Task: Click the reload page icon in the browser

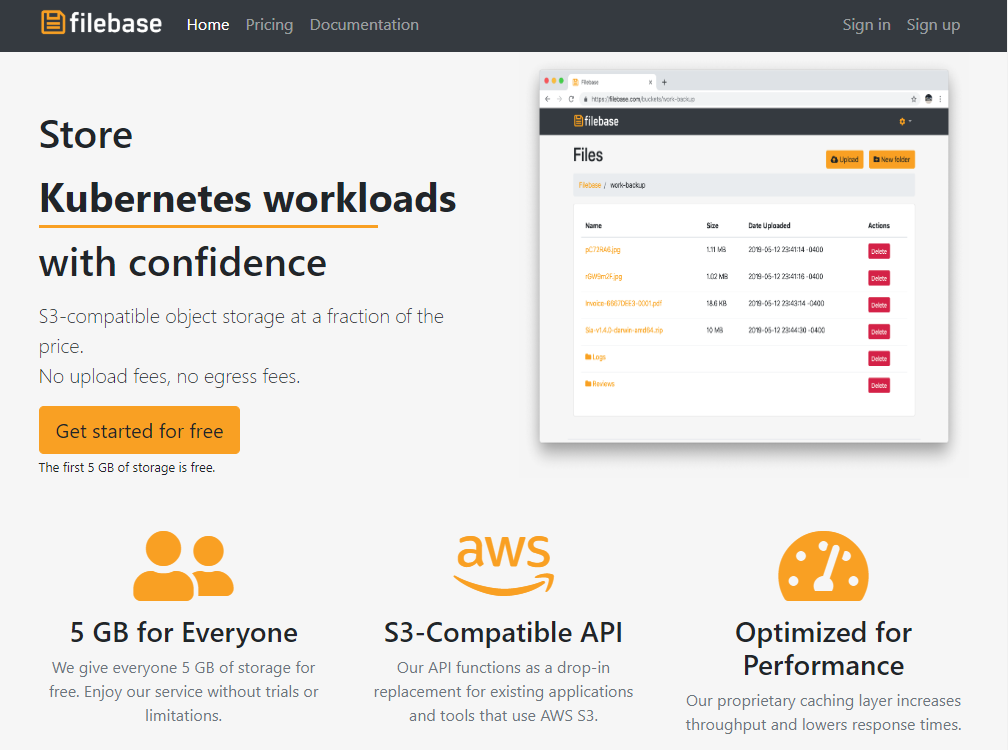Action: pos(571,99)
